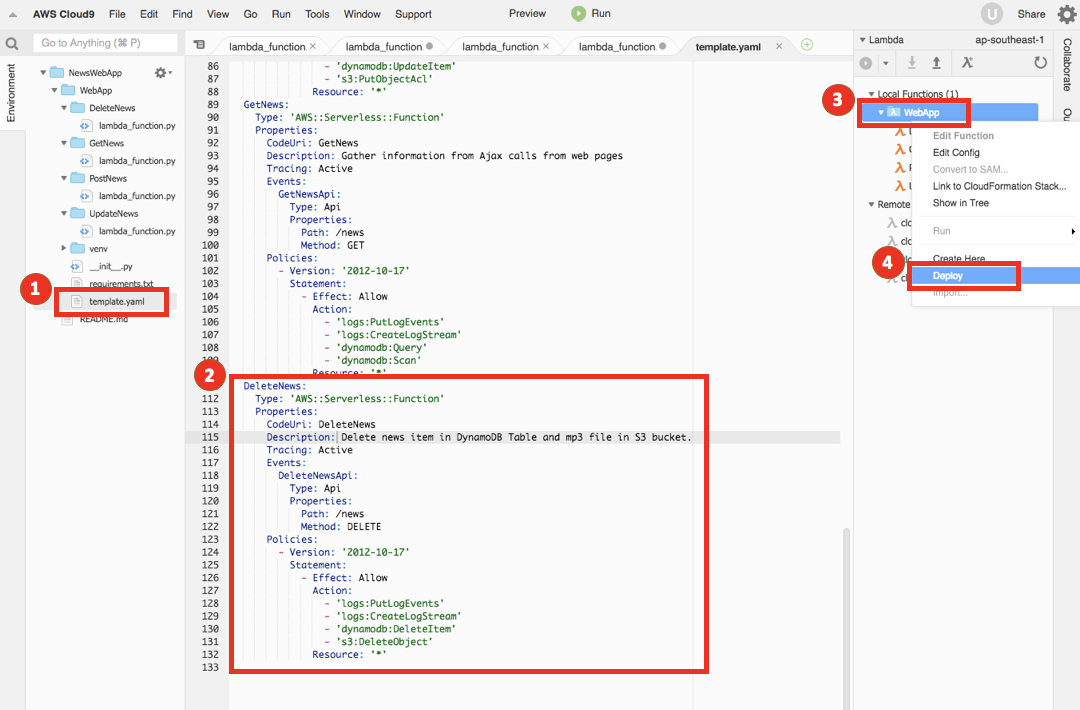The image size is (1080, 710).
Task: Collapse the WebApp folder in the file tree
Action: point(54,90)
